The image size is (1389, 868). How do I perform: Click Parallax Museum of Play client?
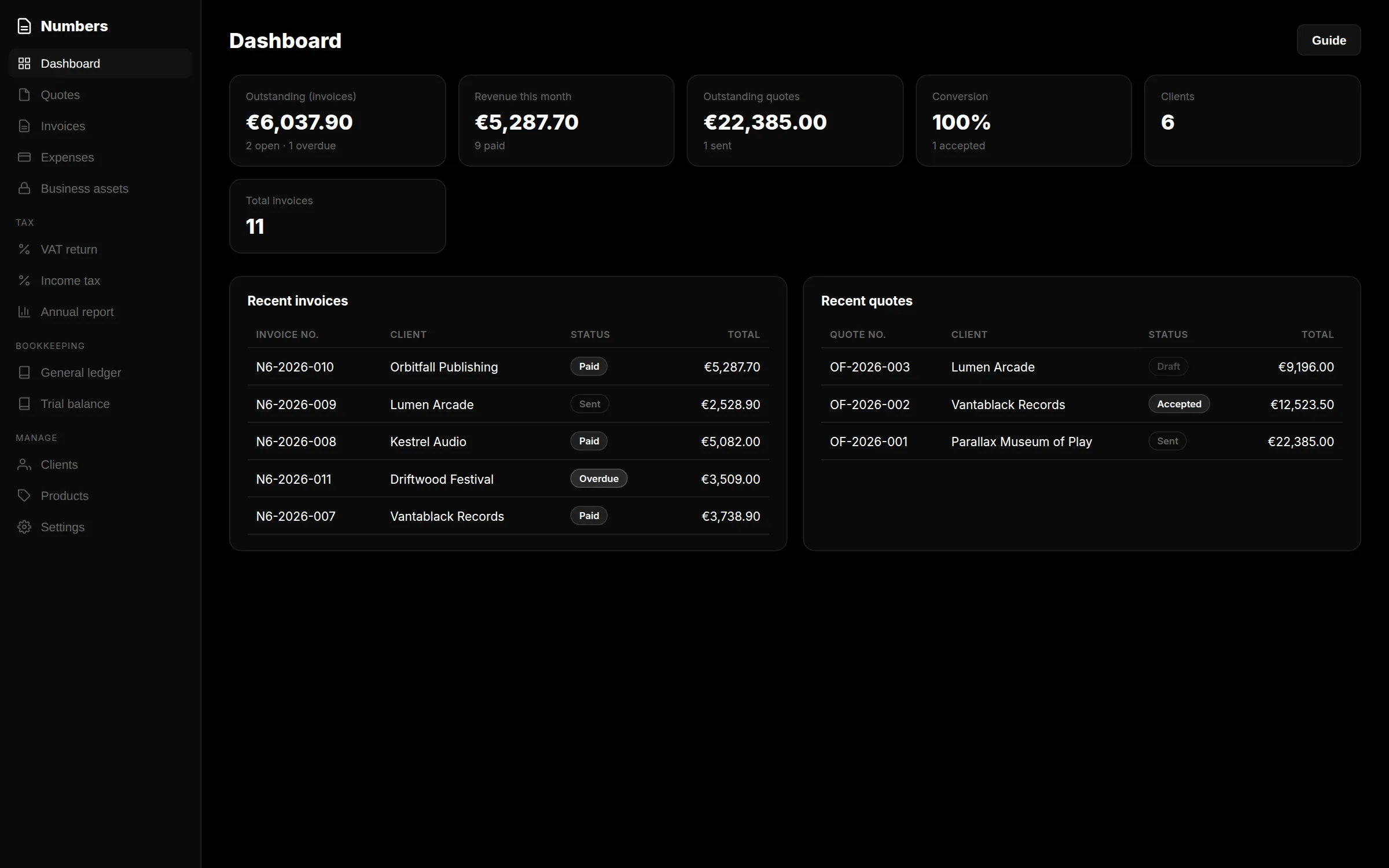tap(1021, 442)
